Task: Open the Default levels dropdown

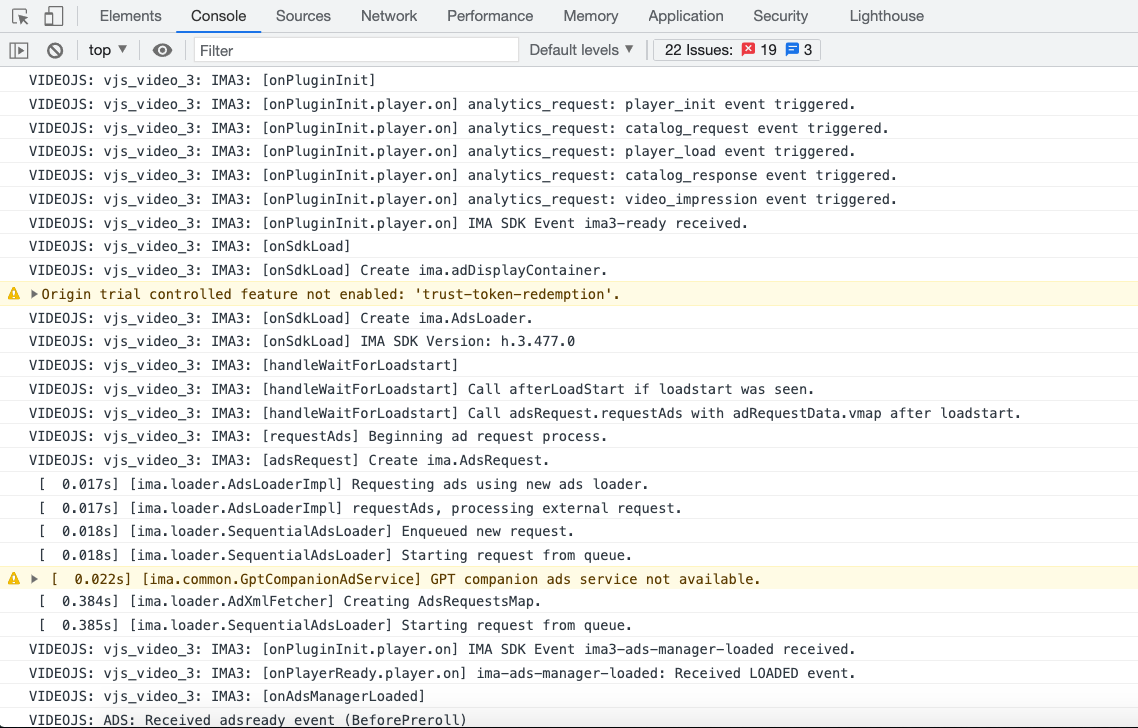Action: point(581,50)
